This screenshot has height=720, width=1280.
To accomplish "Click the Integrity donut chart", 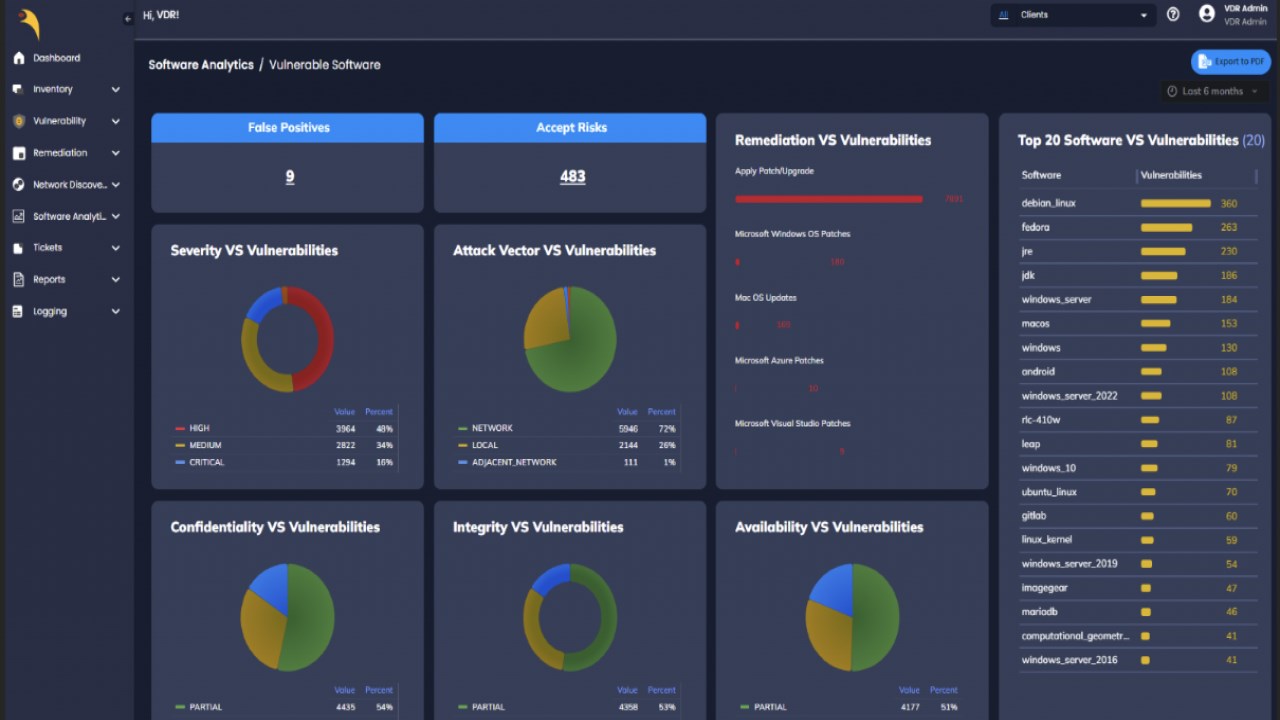I will pos(570,617).
